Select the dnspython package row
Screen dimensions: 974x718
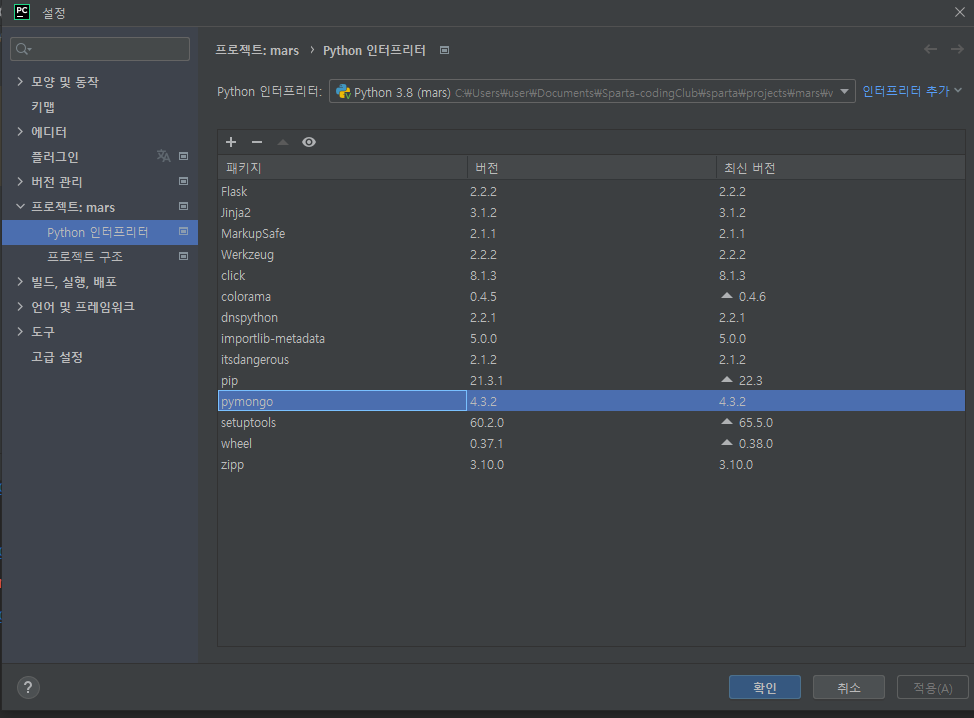pos(591,317)
